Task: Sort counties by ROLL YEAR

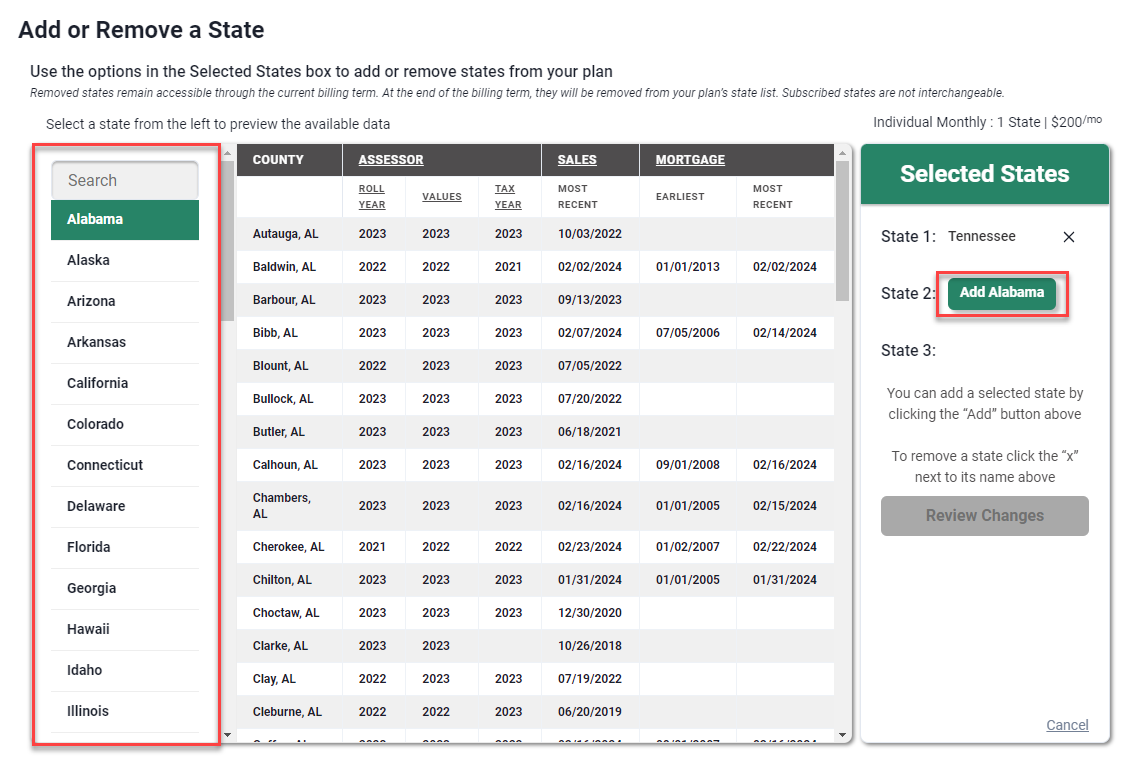Action: tap(372, 196)
